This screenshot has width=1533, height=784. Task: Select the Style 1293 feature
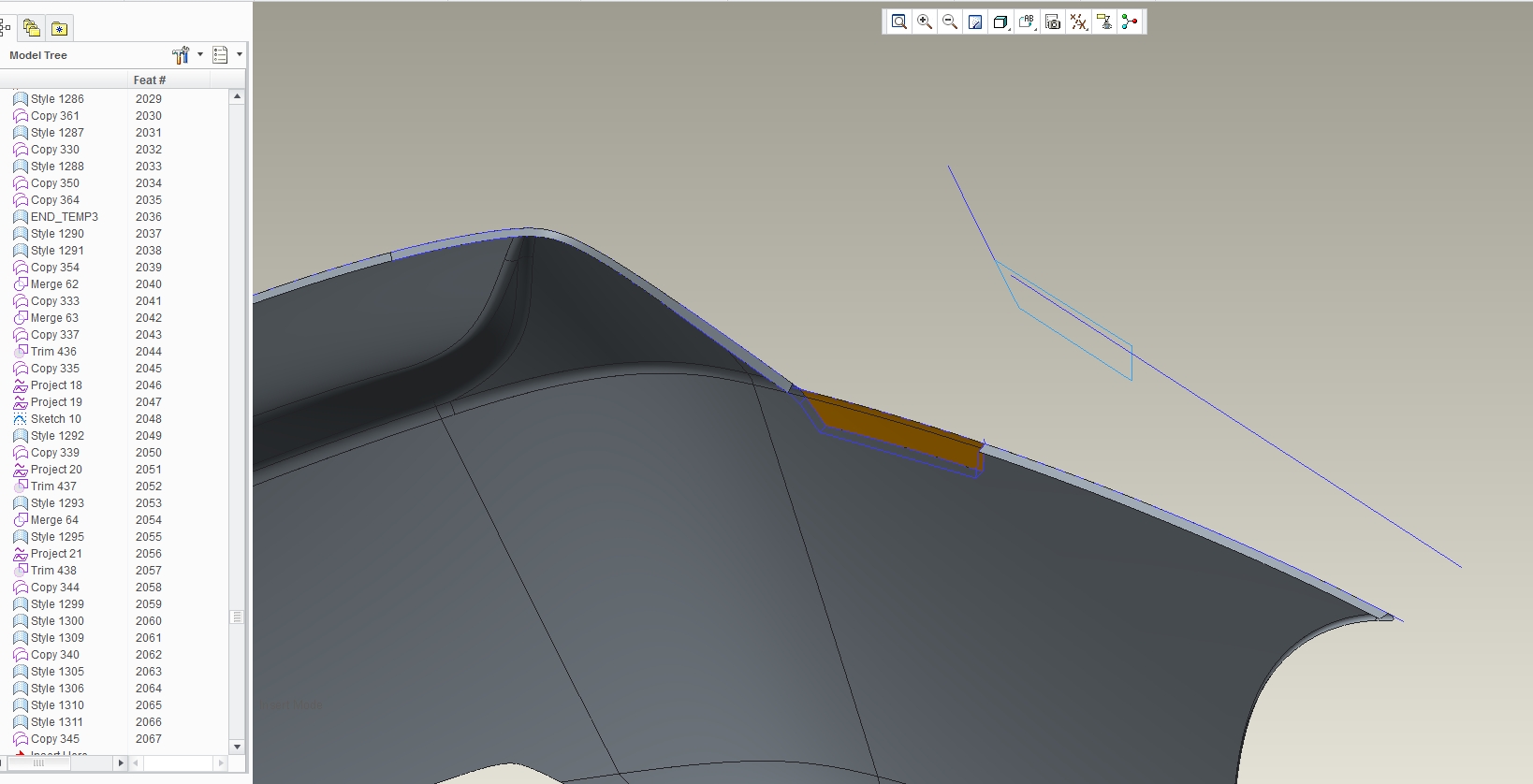coord(57,503)
